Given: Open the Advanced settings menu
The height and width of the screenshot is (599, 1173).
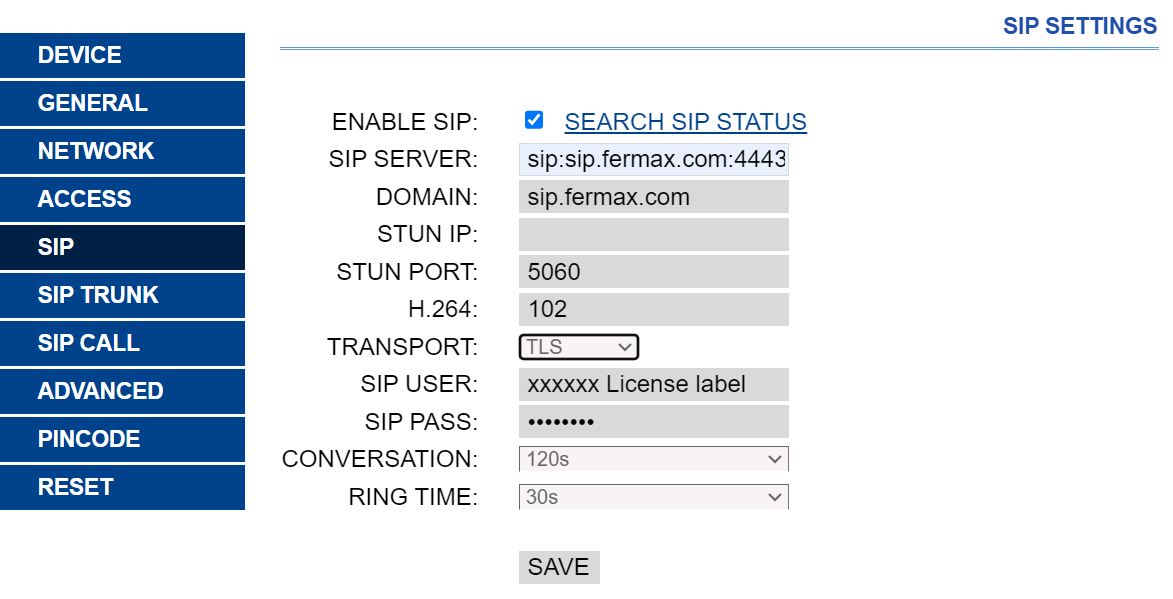Looking at the screenshot, I should click(123, 391).
